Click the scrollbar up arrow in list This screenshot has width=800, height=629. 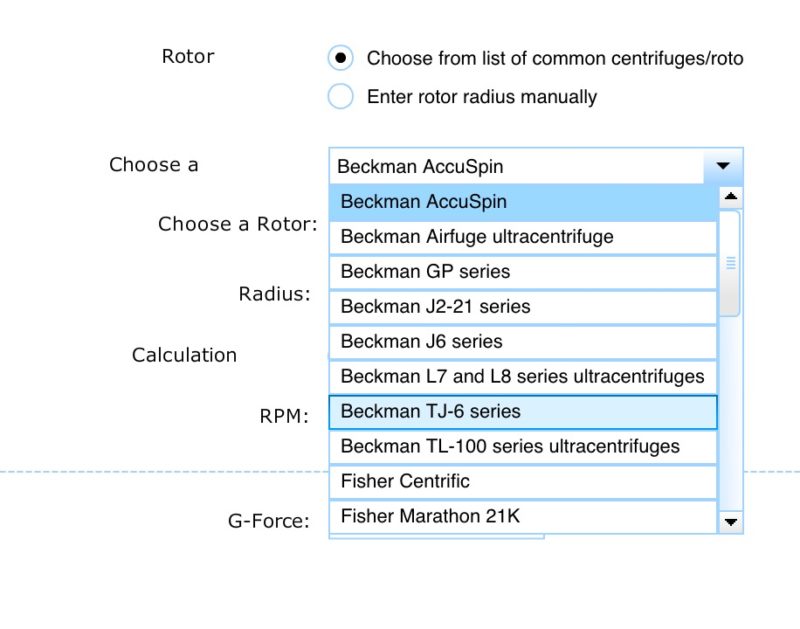pos(731,197)
